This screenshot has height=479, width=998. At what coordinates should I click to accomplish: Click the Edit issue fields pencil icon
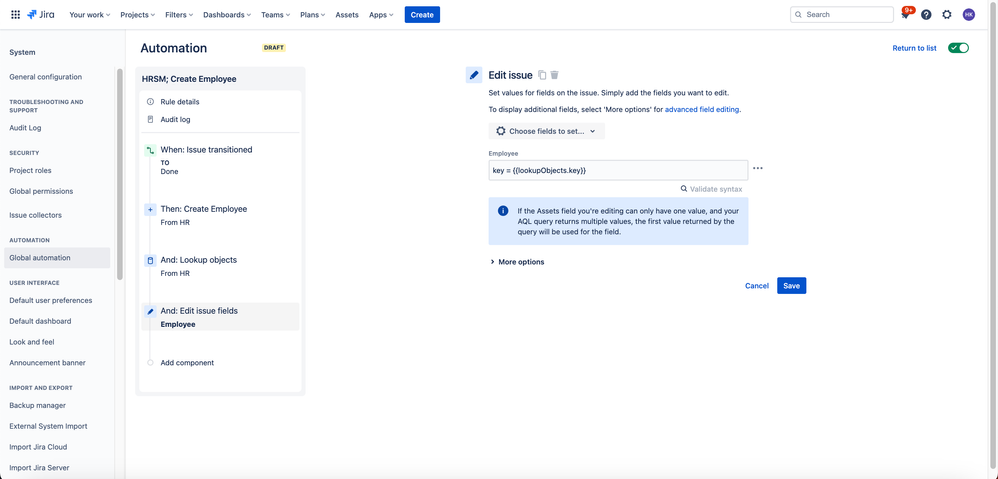click(x=150, y=312)
